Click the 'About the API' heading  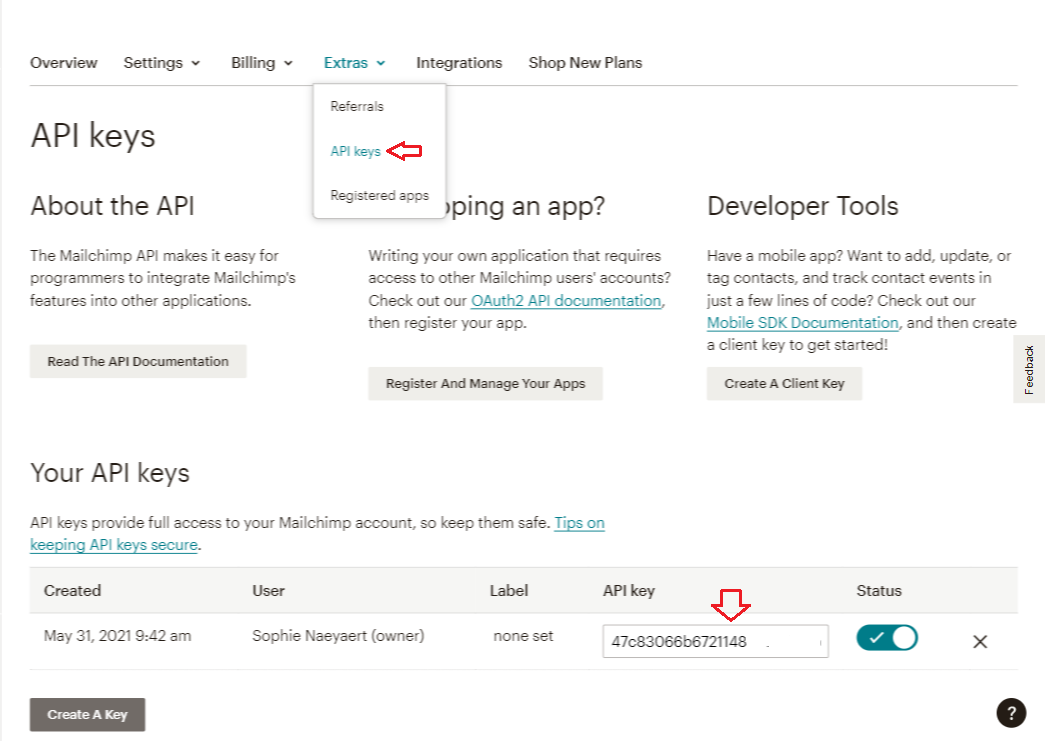click(x=112, y=206)
